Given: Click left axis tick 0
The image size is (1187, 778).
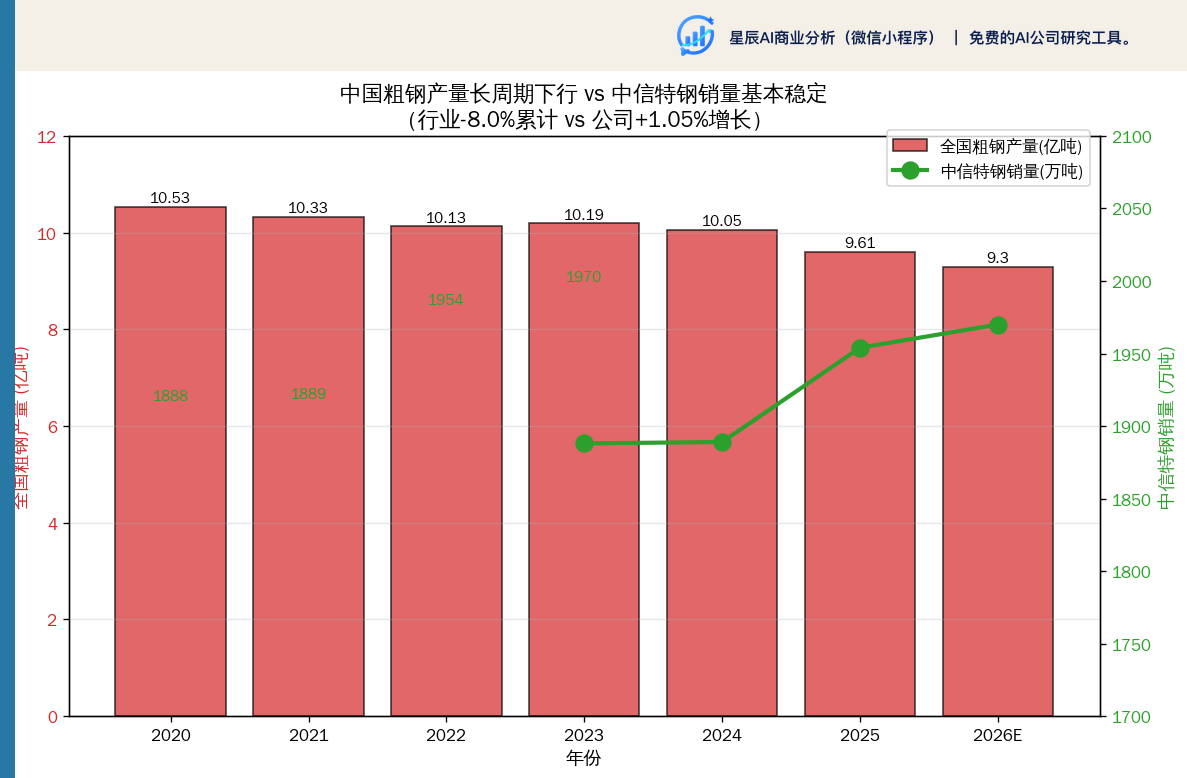Looking at the screenshot, I should pos(52,717).
